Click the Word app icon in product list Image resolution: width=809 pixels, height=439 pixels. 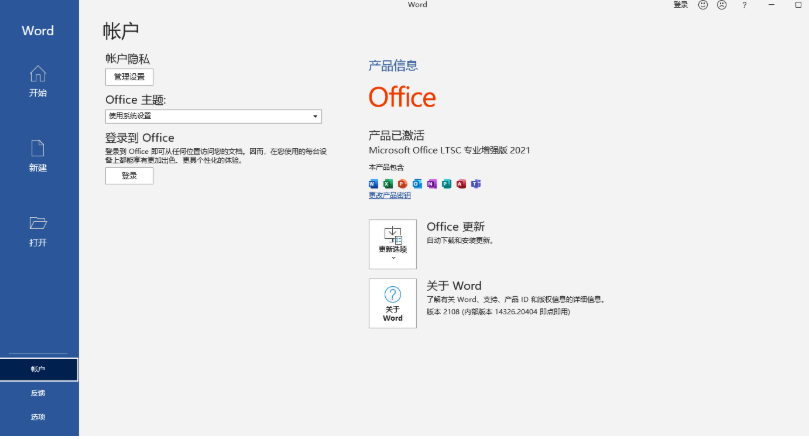[x=374, y=184]
